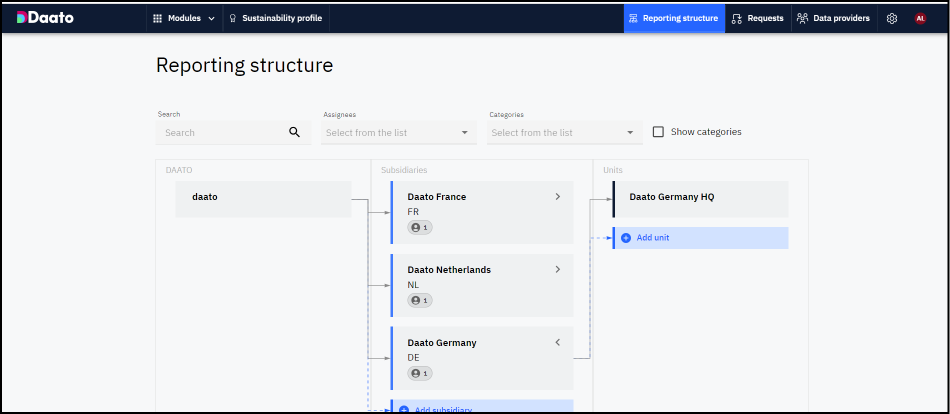Screen dimensions: 950x414
Task: Select the Daato Germany HQ unit
Action: click(700, 199)
